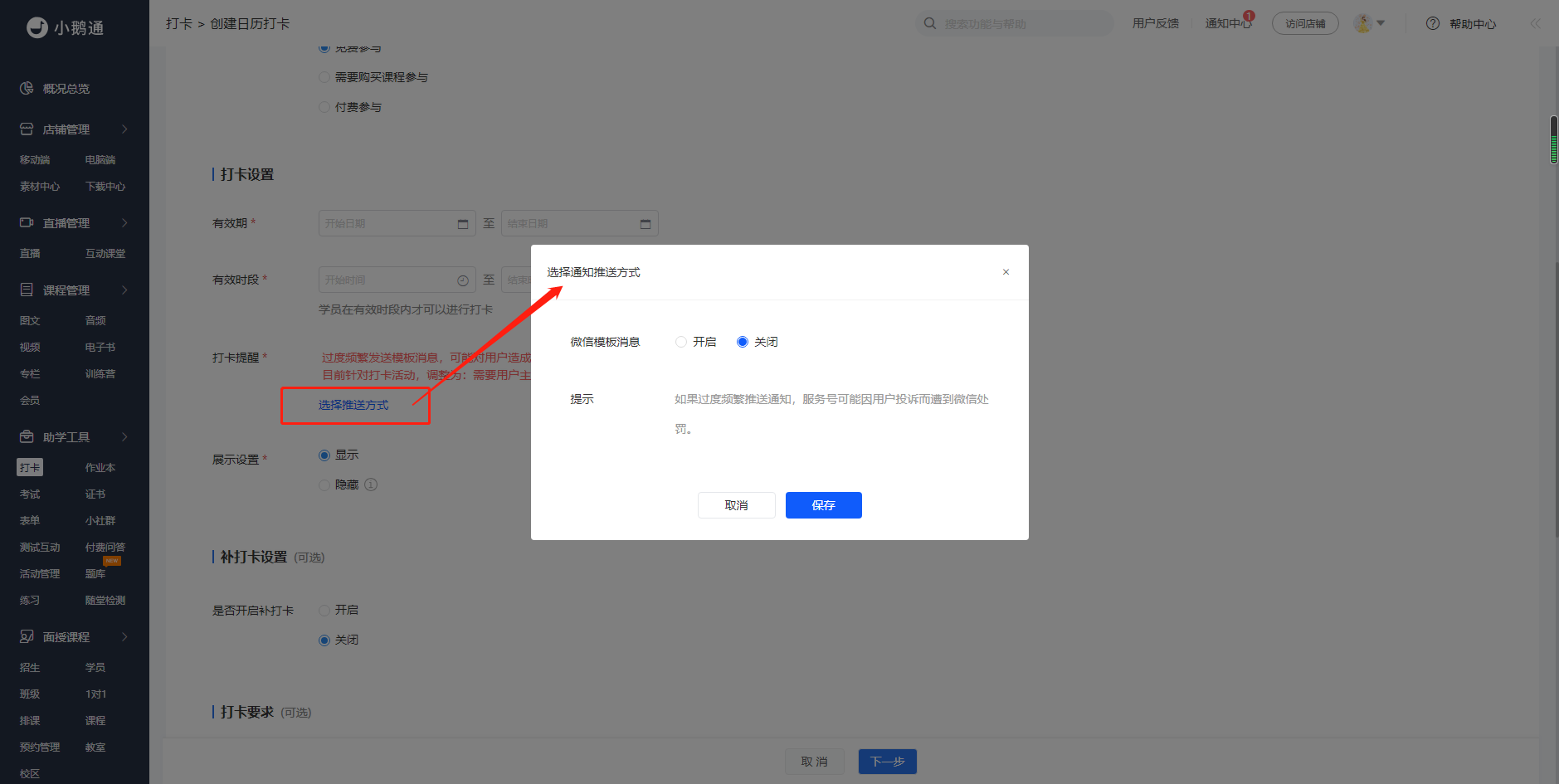Click the 店铺管理 shop icon

[x=27, y=129]
